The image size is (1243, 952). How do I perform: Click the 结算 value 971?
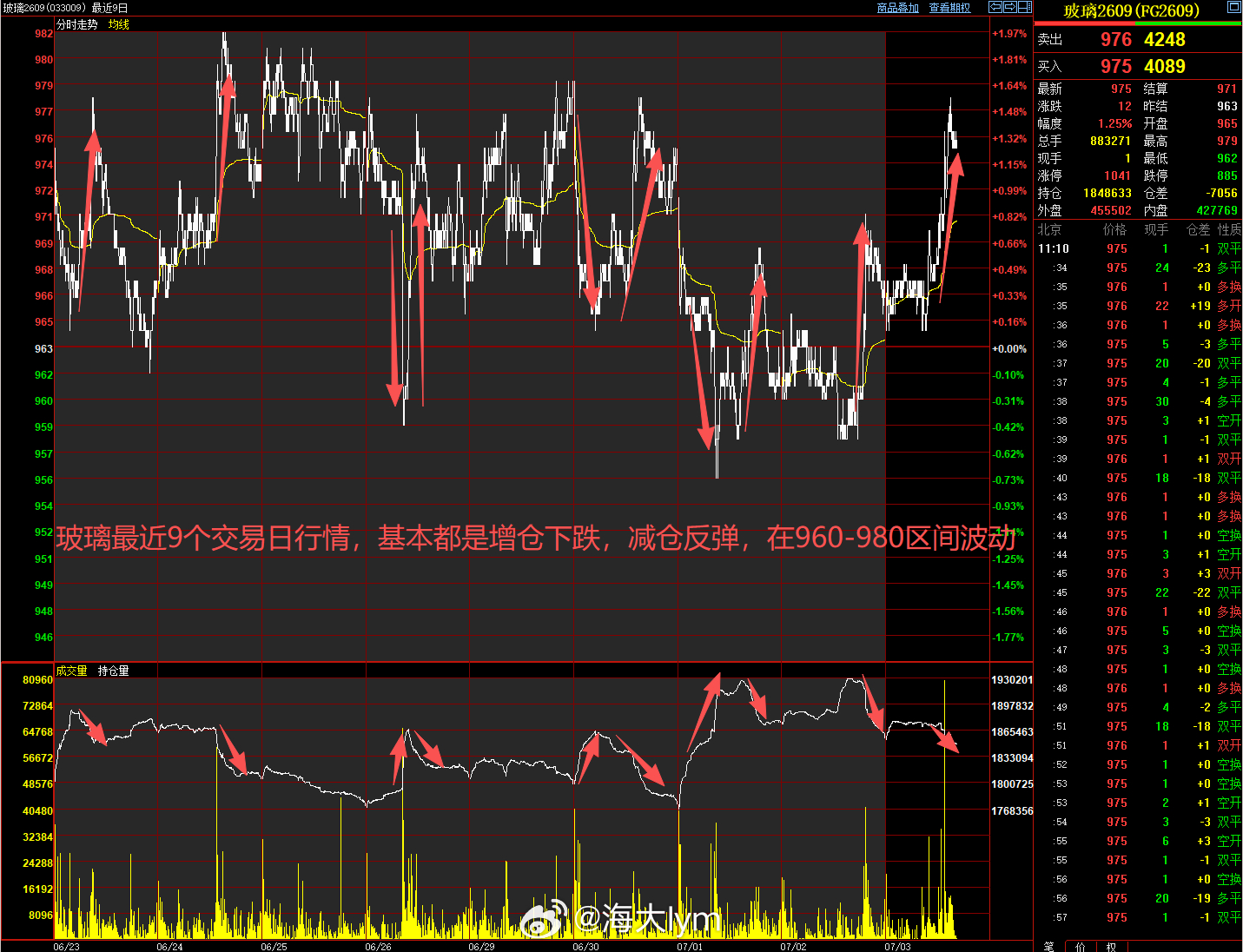point(1227,89)
